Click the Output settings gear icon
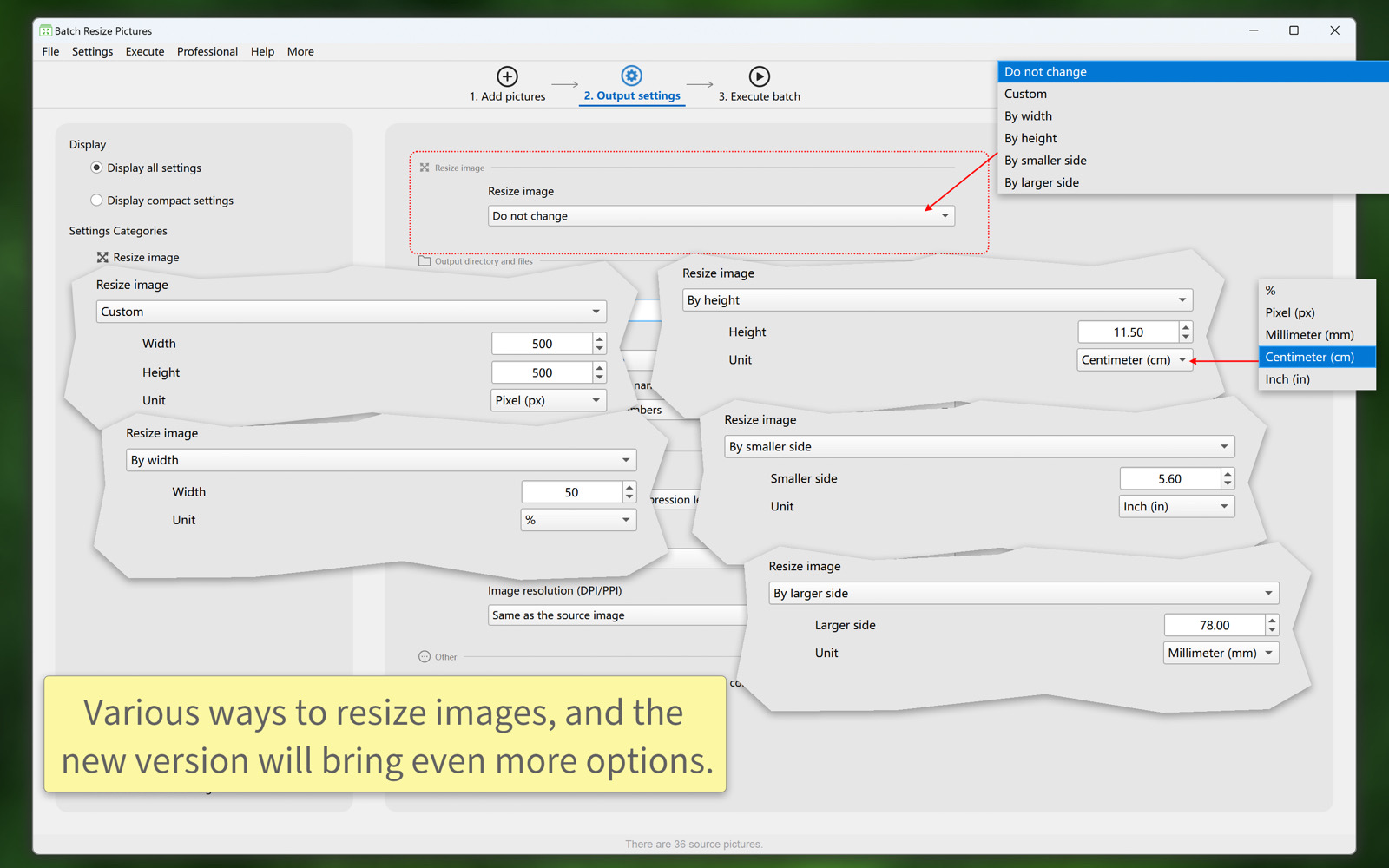The image size is (1389, 868). (632, 76)
